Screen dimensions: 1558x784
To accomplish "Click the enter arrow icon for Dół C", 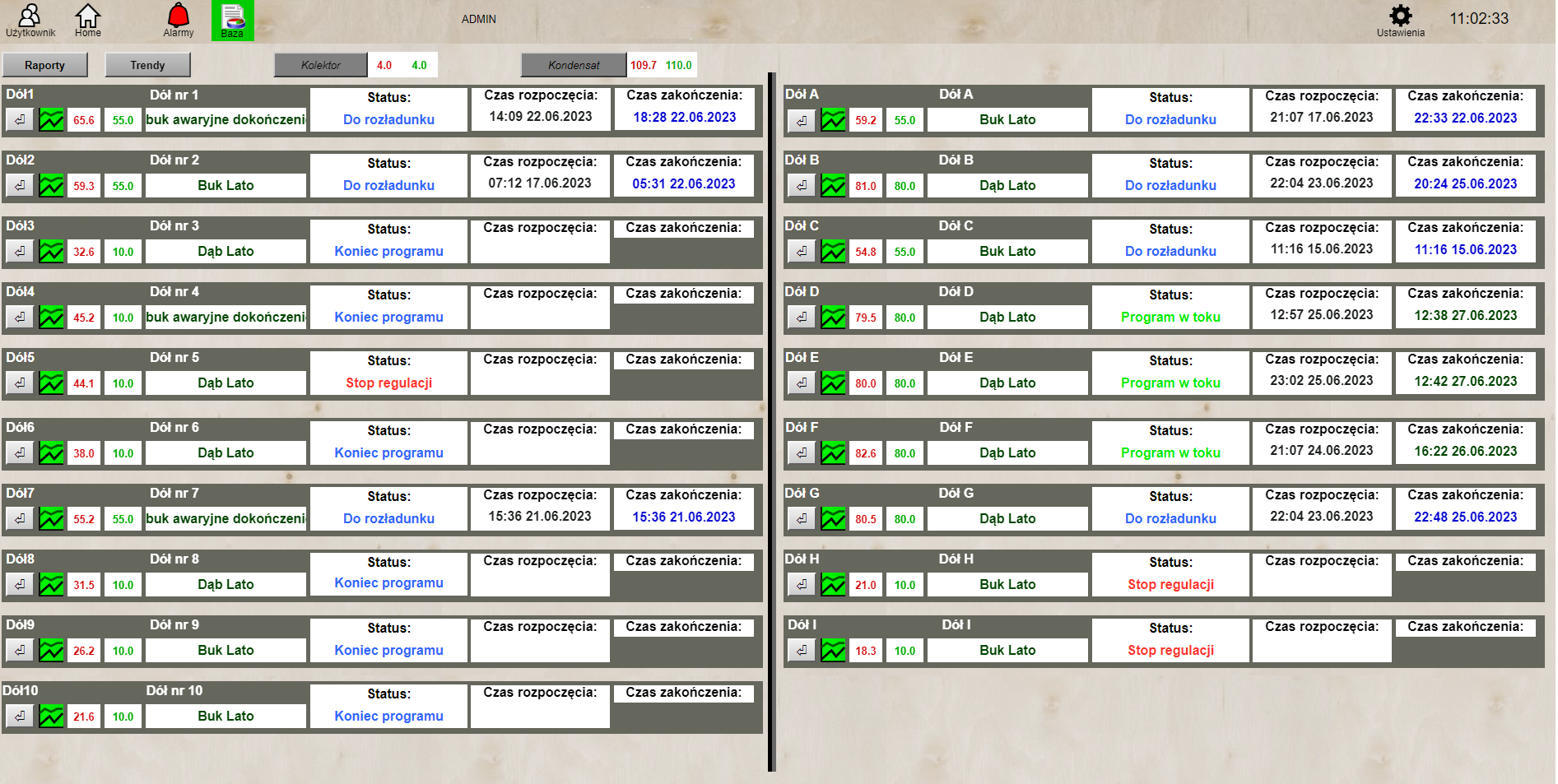I will tap(802, 251).
